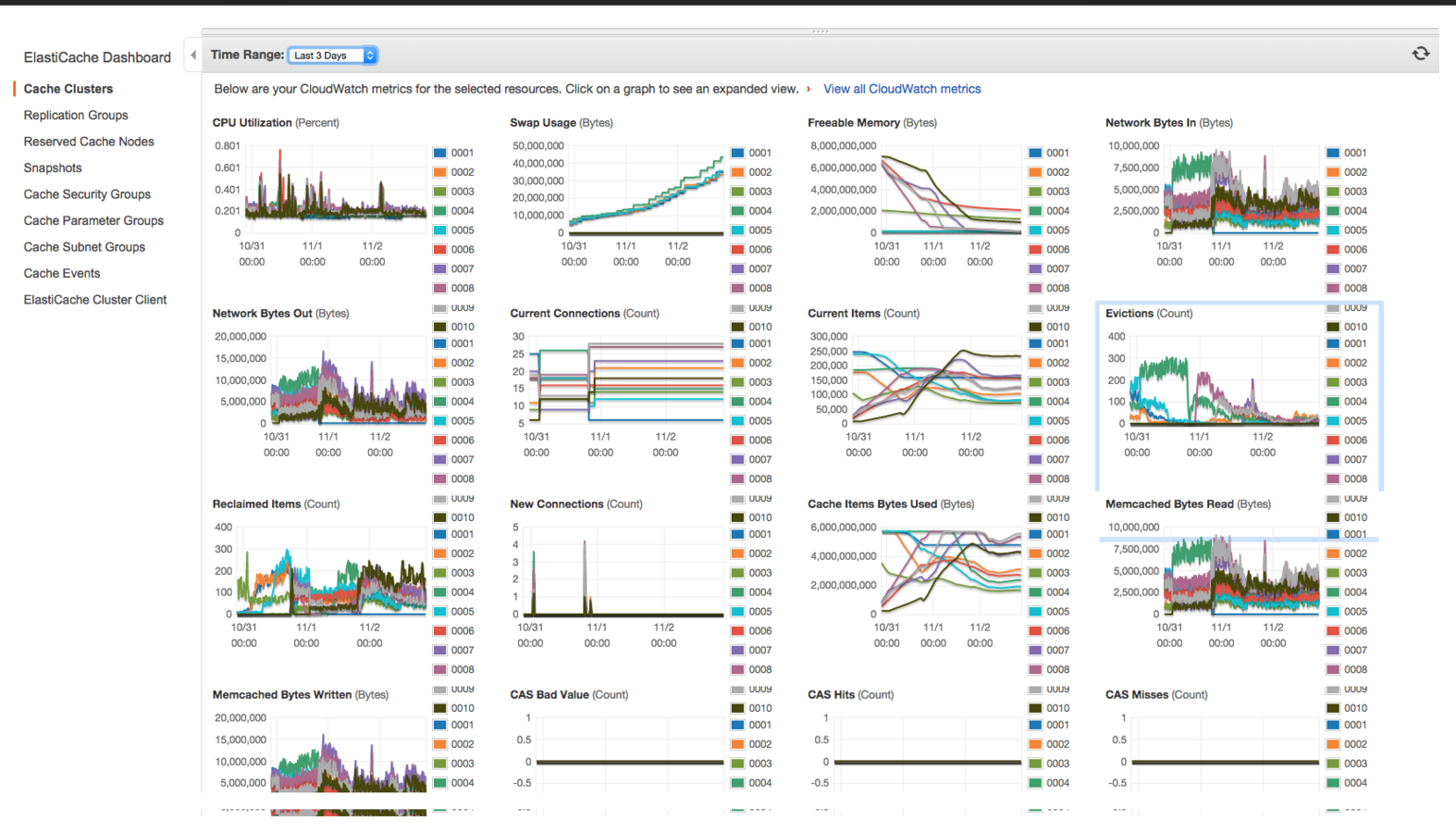
Task: Open Cache Subnet Groups
Action: coord(84,247)
